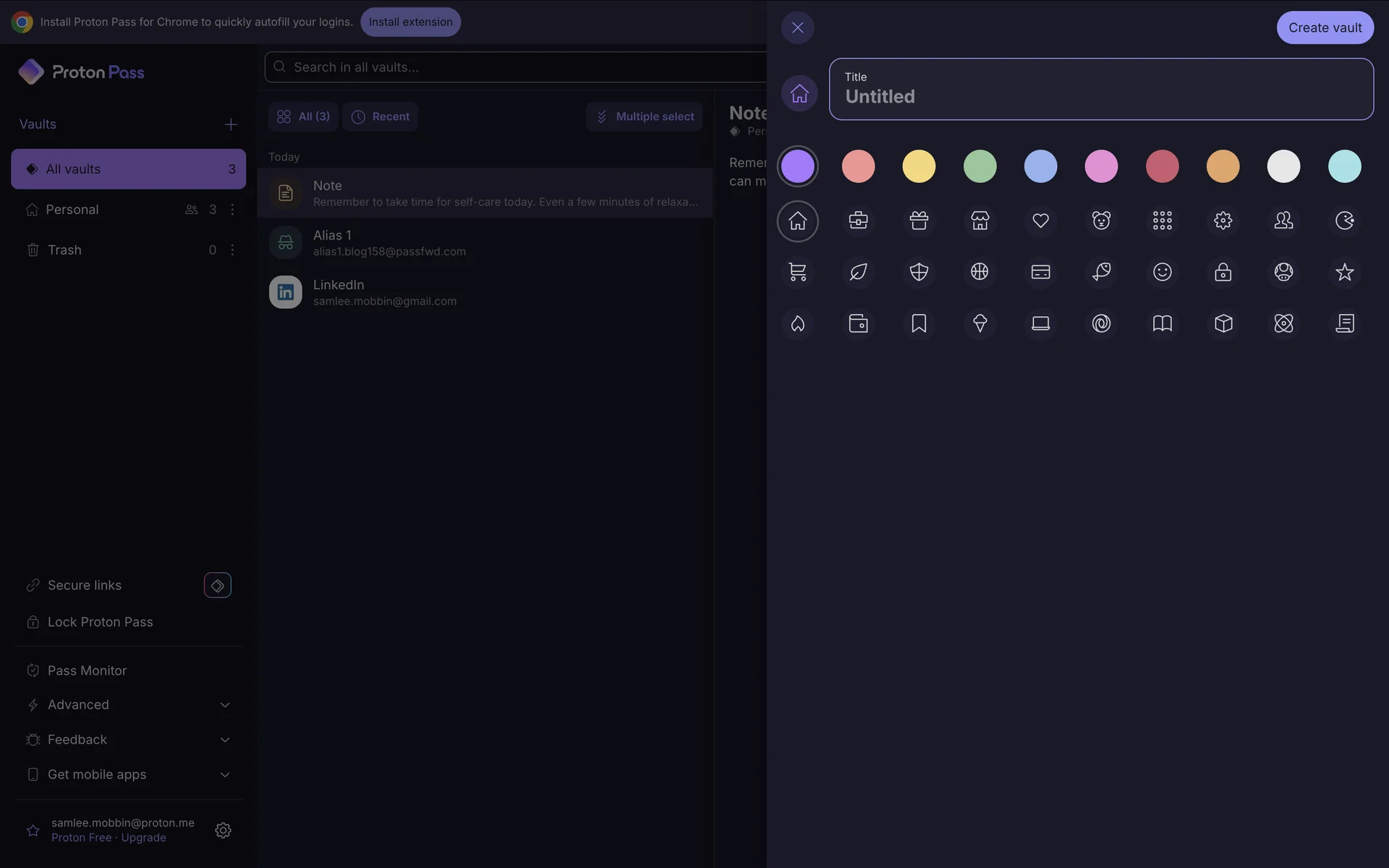Image resolution: width=1389 pixels, height=868 pixels.
Task: Select the bookmark vault icon
Action: [x=919, y=323]
